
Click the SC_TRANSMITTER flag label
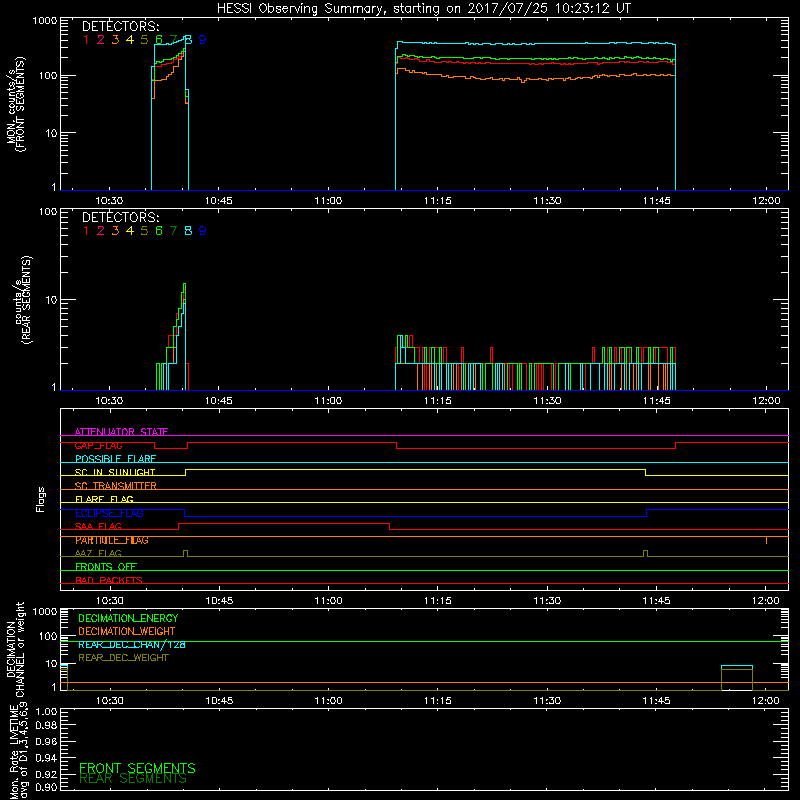click(115, 485)
